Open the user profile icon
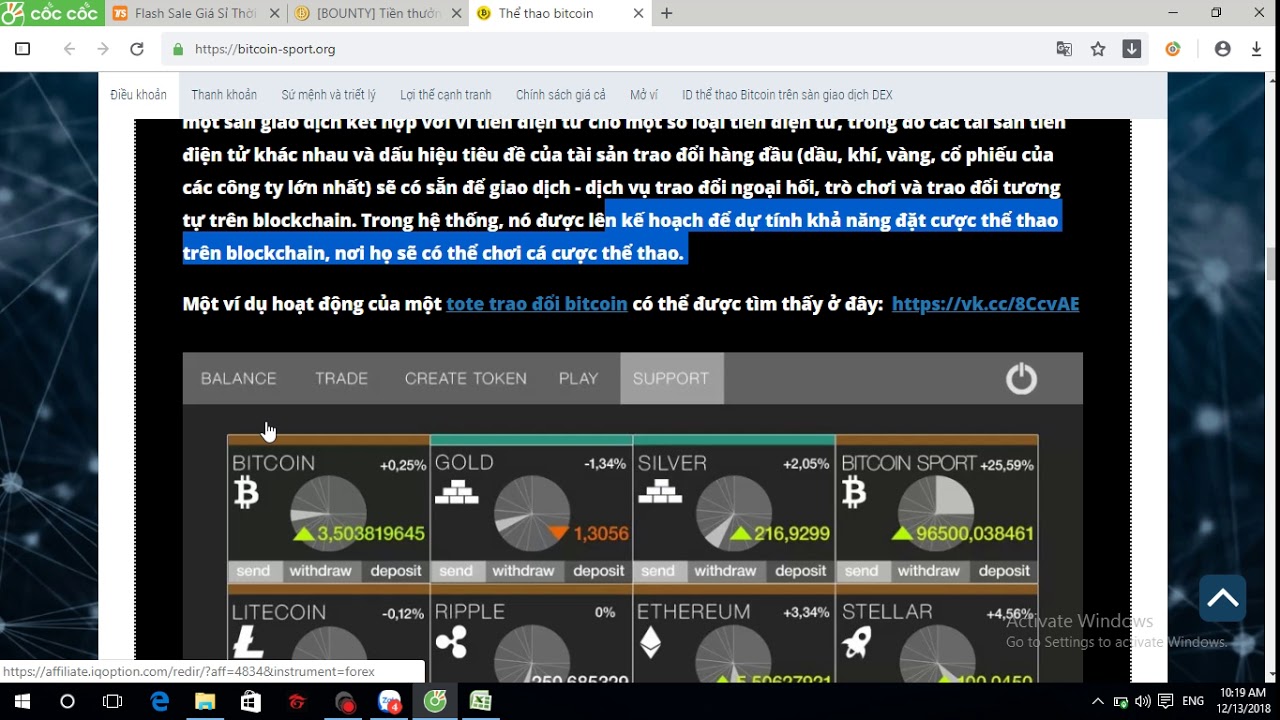The width and height of the screenshot is (1280, 720). [x=1222, y=49]
